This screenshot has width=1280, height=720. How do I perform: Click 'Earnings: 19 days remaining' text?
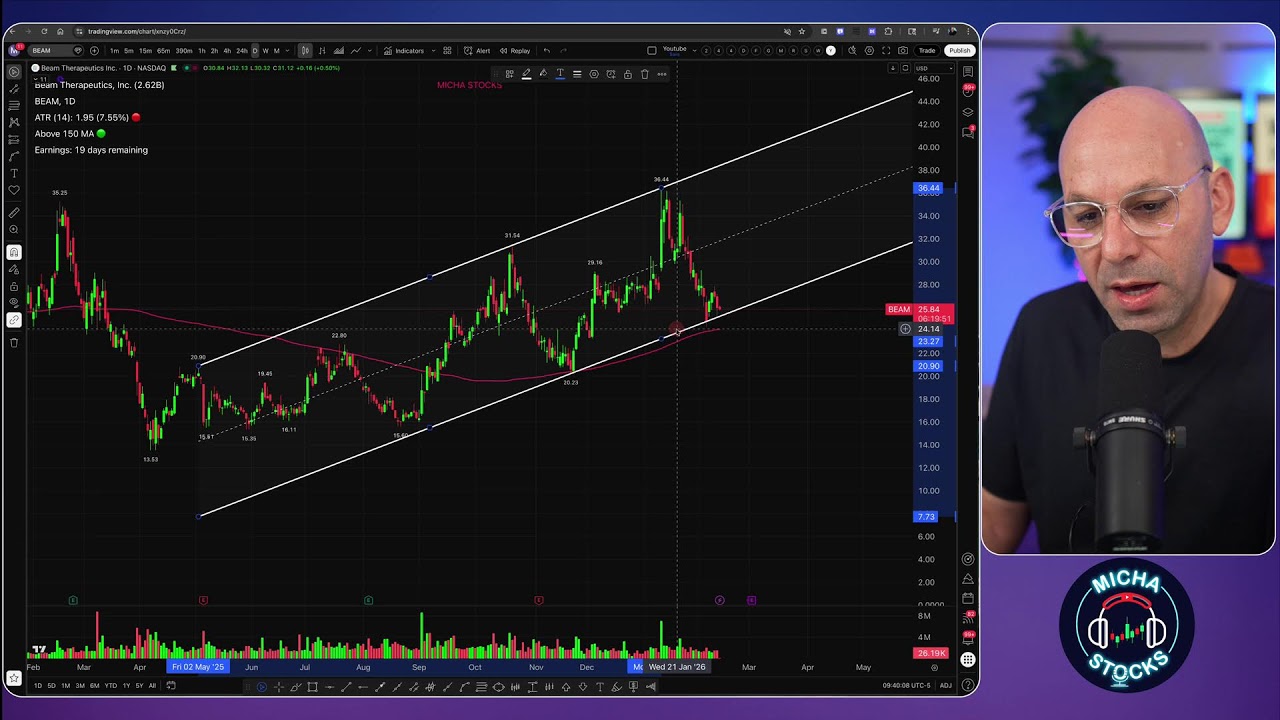[x=91, y=150]
